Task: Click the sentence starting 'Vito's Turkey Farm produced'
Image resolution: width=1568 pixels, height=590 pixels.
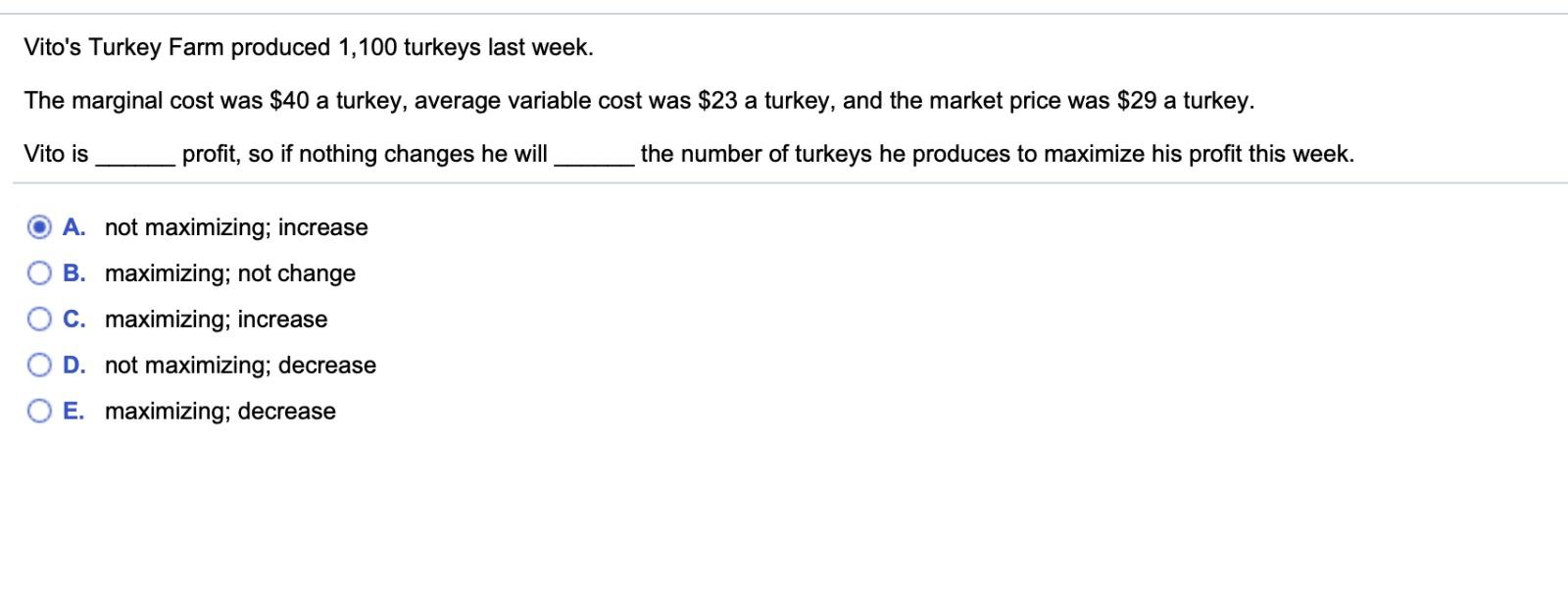Action: pos(310,45)
